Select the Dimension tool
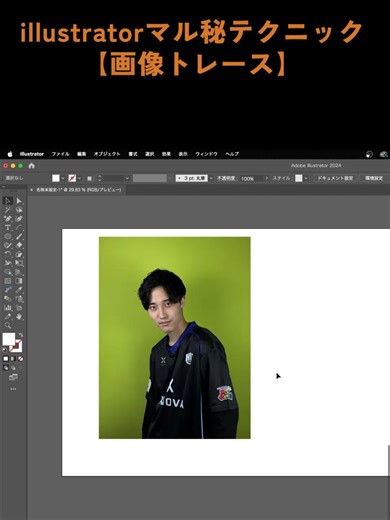390x520 pixels. coord(8,290)
